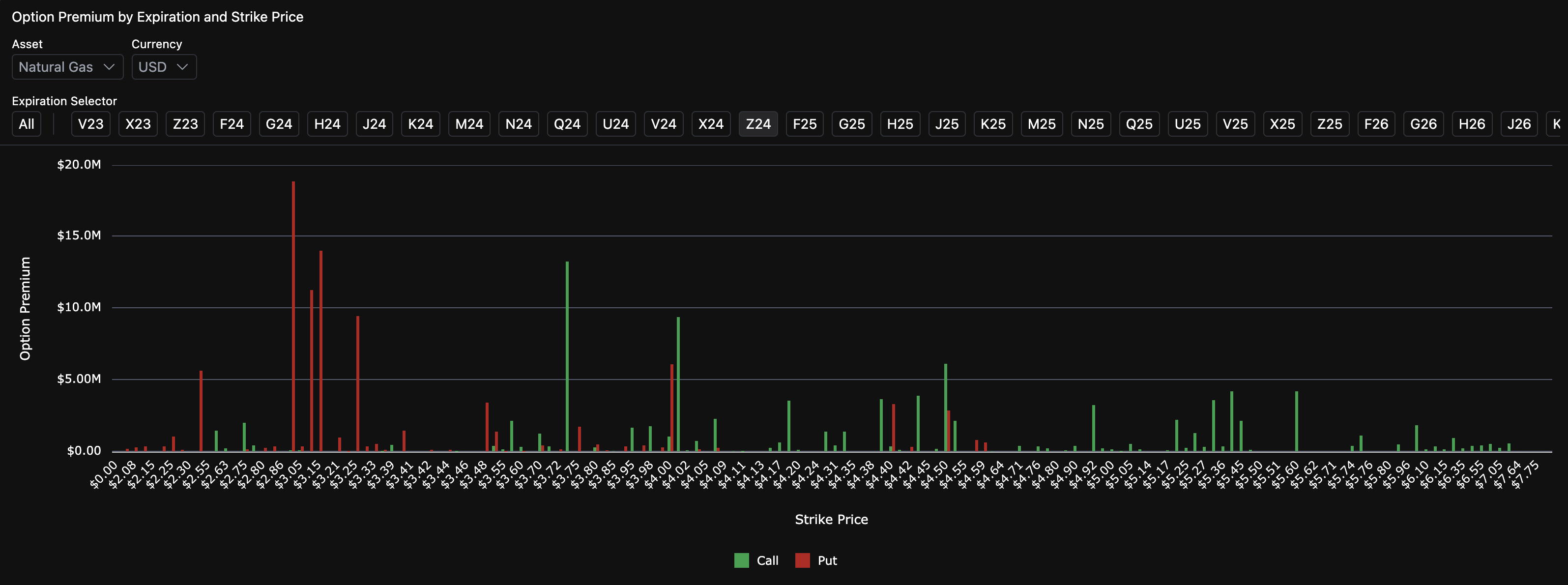Screen dimensions: 1568x585
Task: Choose the X24 expiration button
Action: pyautogui.click(x=711, y=124)
